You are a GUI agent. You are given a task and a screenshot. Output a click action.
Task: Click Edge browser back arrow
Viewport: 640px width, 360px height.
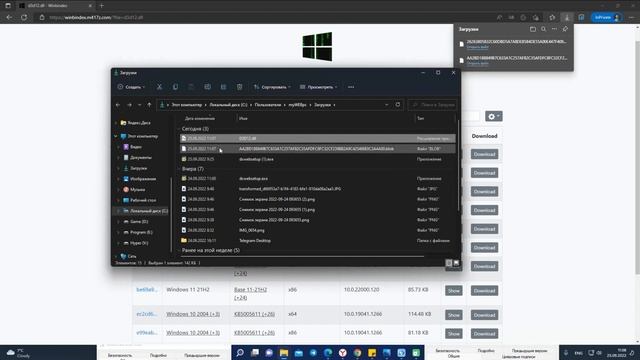pyautogui.click(x=9, y=18)
